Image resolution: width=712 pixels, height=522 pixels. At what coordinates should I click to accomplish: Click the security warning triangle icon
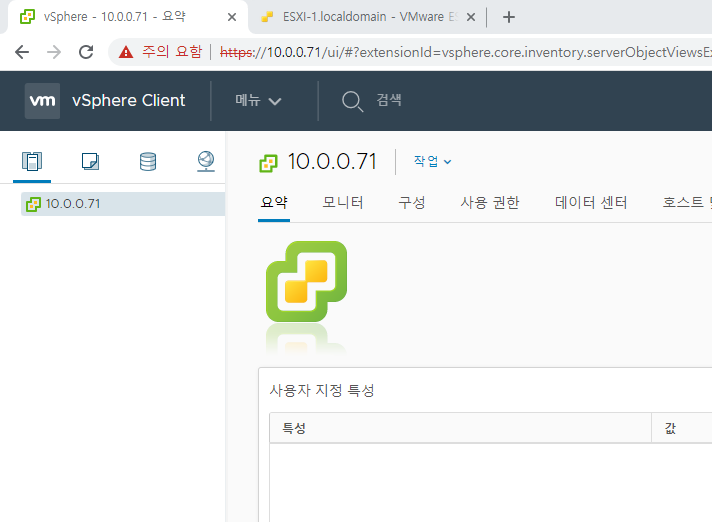(x=126, y=52)
